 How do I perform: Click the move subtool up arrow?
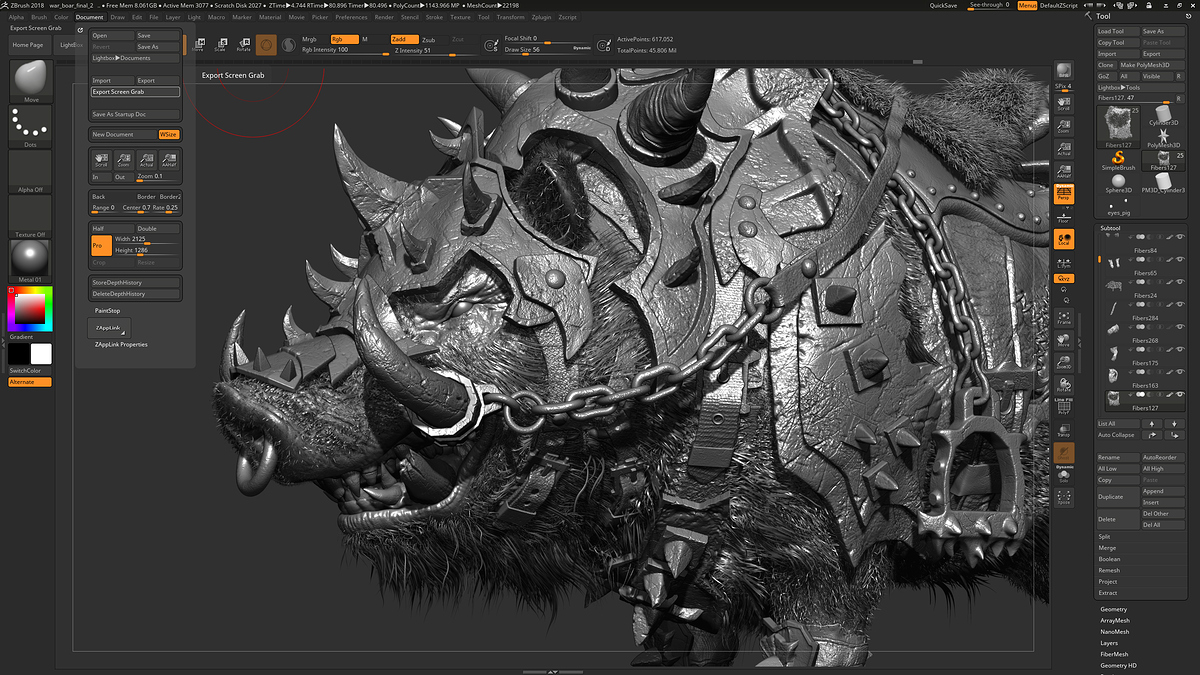1153,424
